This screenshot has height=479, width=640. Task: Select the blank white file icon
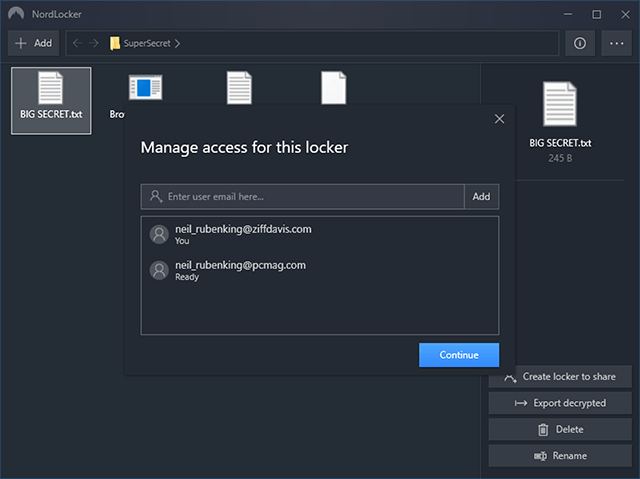(x=333, y=88)
